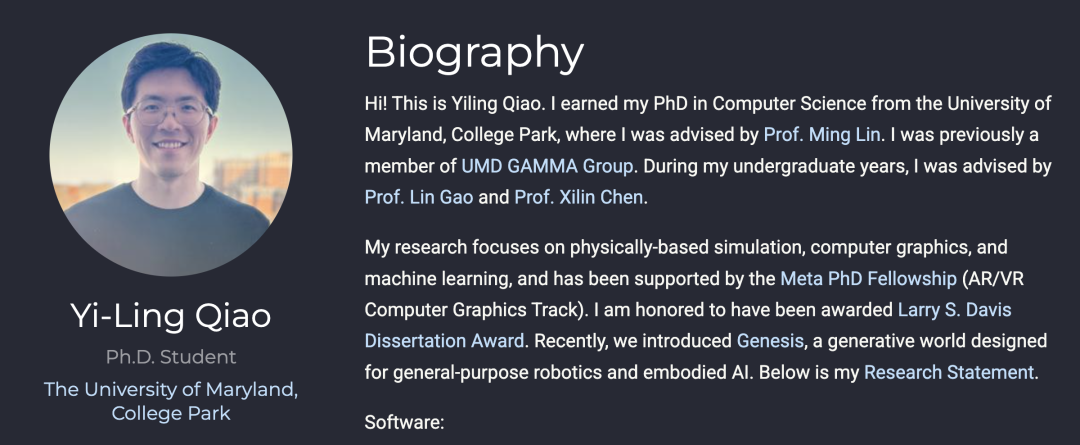
Task: Click the circular profile photo
Action: coord(171,154)
